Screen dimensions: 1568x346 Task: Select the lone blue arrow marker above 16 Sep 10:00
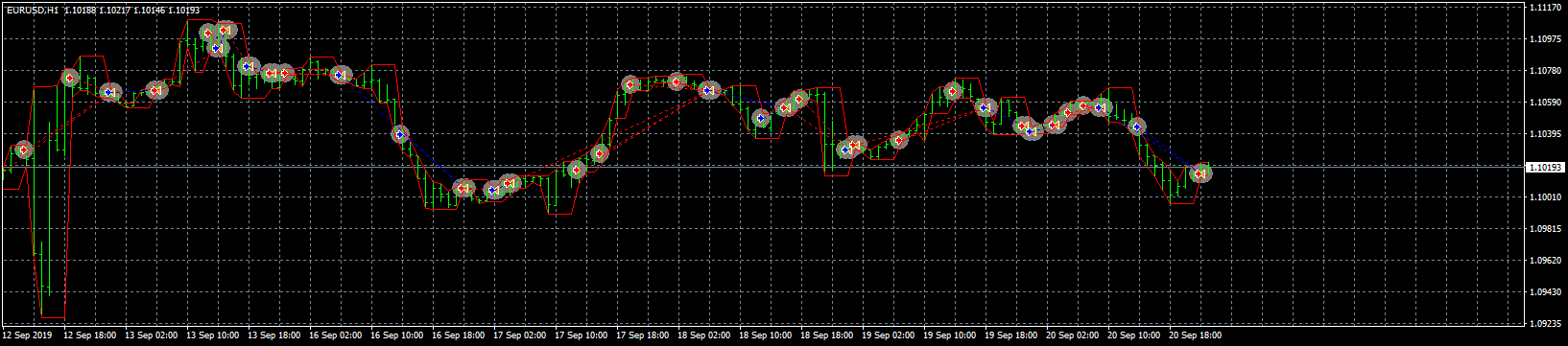(400, 134)
